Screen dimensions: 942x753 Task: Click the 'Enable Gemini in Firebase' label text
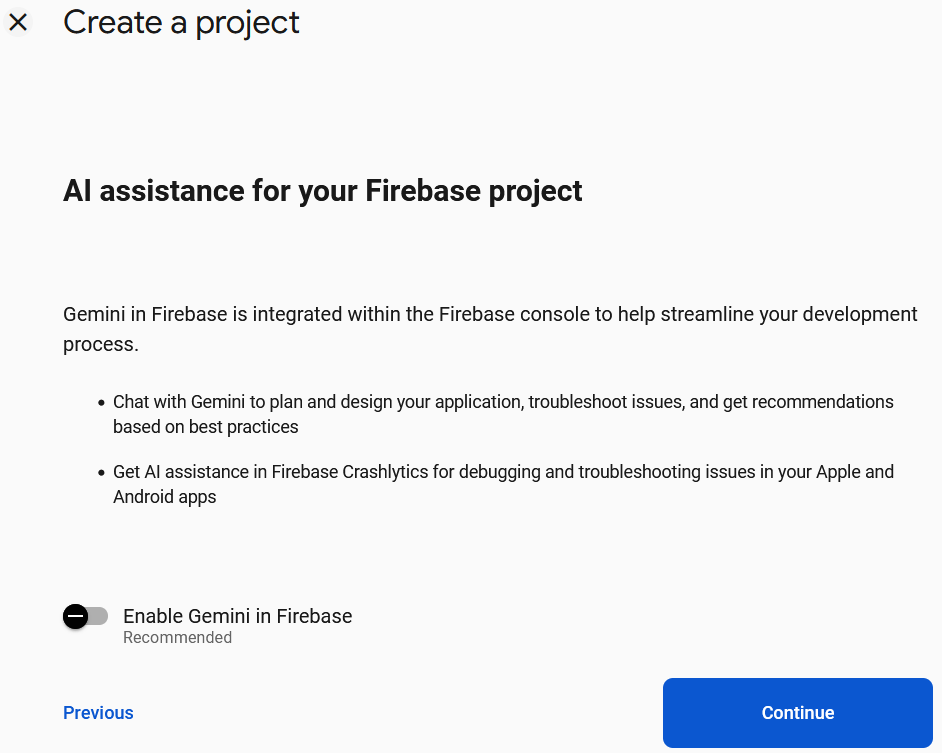point(237,616)
